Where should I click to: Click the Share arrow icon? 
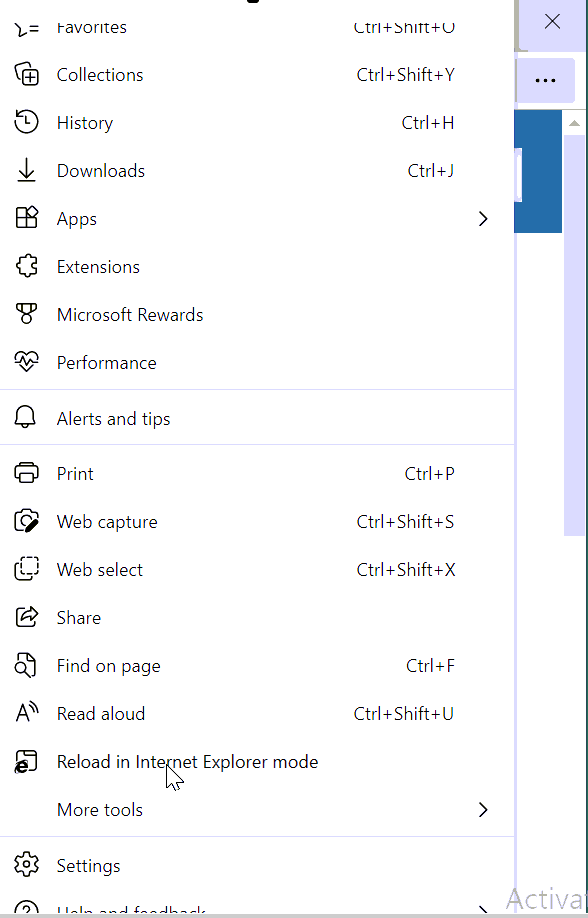click(26, 617)
